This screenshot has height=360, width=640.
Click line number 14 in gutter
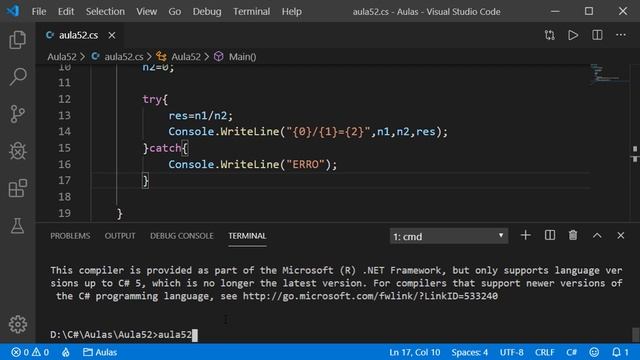[x=64, y=131]
